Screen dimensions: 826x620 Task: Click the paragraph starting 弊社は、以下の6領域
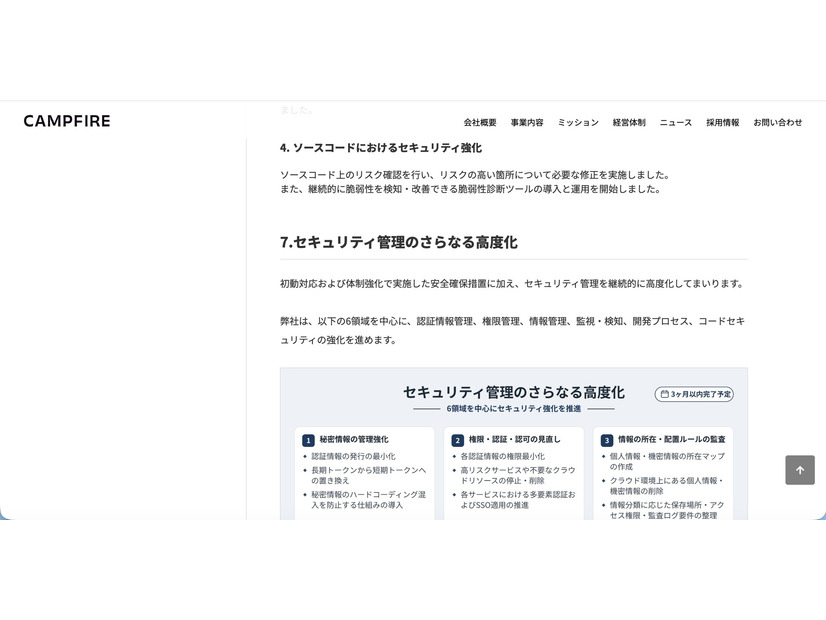513,331
